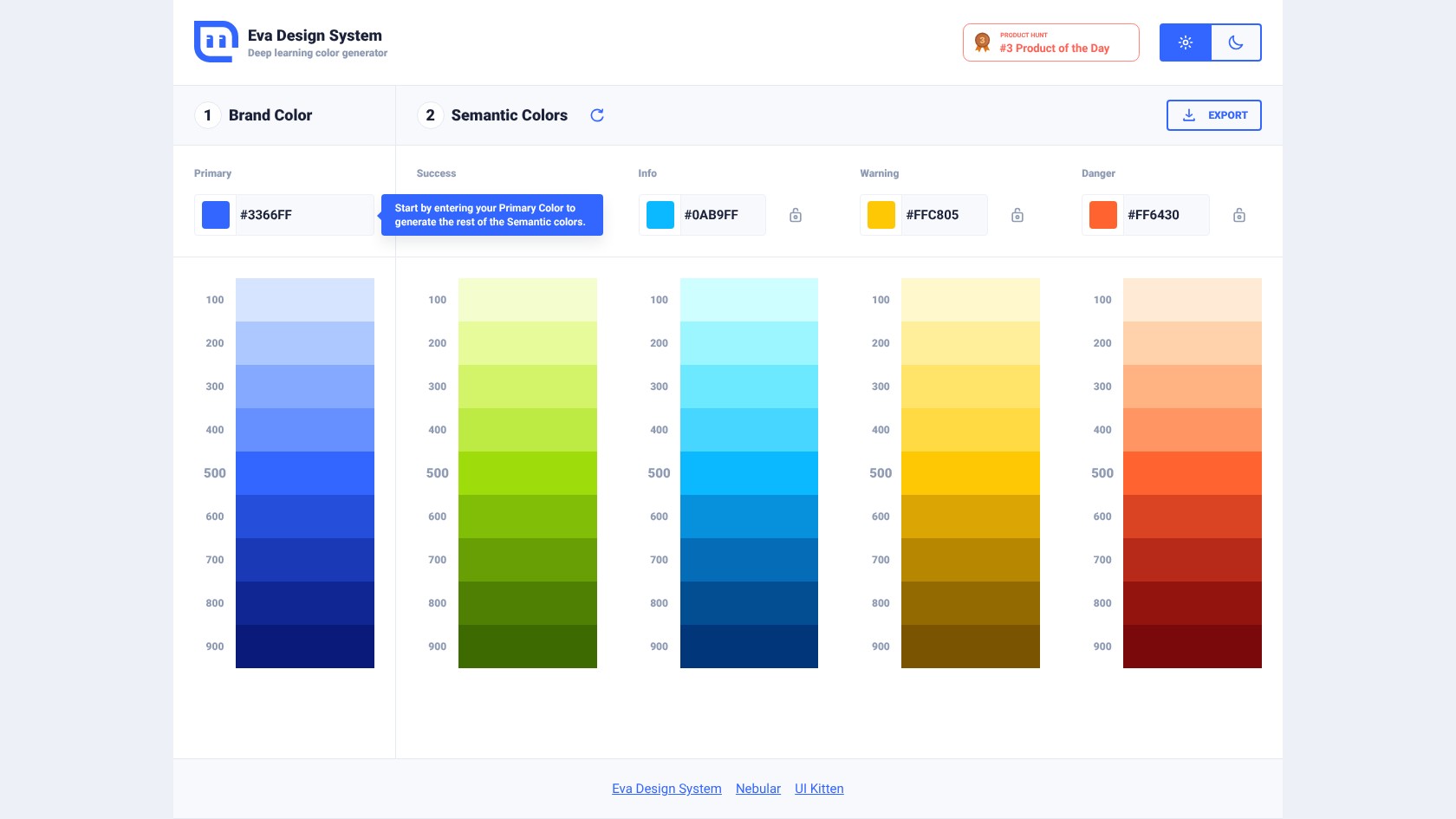1456x819 pixels.
Task: Click the Danger #FF6430 hex input field
Action: click(1167, 215)
